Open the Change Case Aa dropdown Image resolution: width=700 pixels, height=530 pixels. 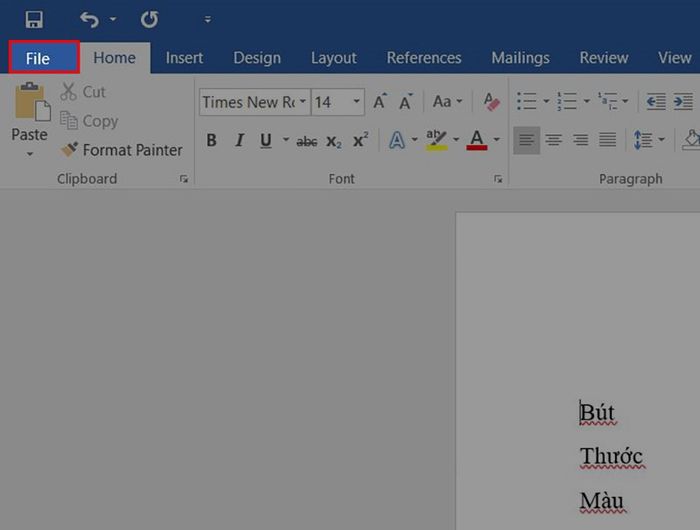(x=448, y=102)
